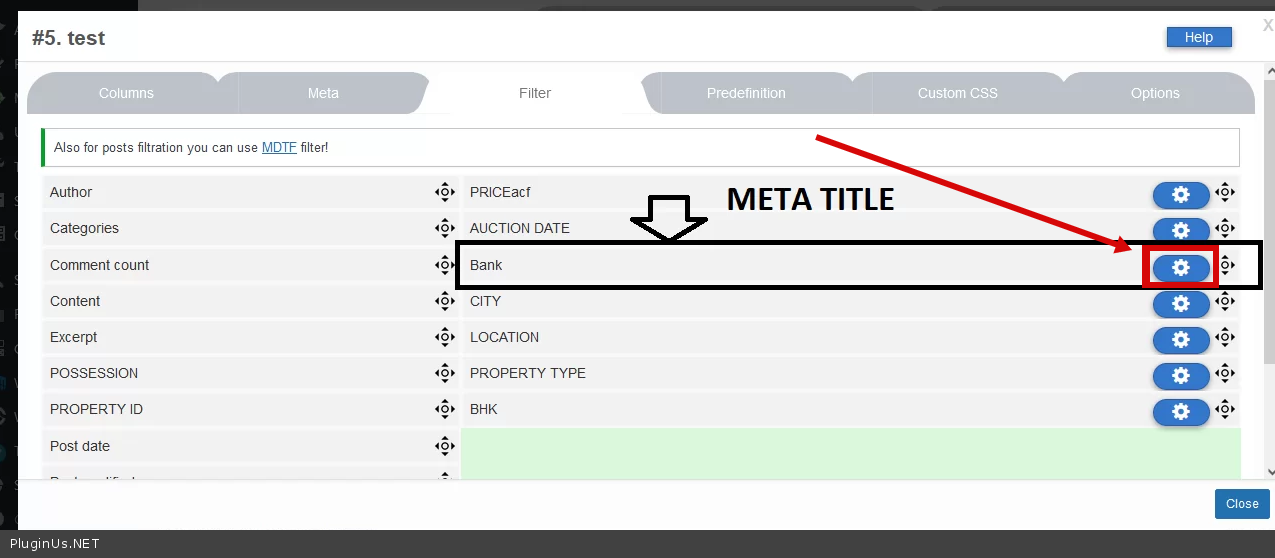Open gear settings for BHK filter

(x=1181, y=411)
